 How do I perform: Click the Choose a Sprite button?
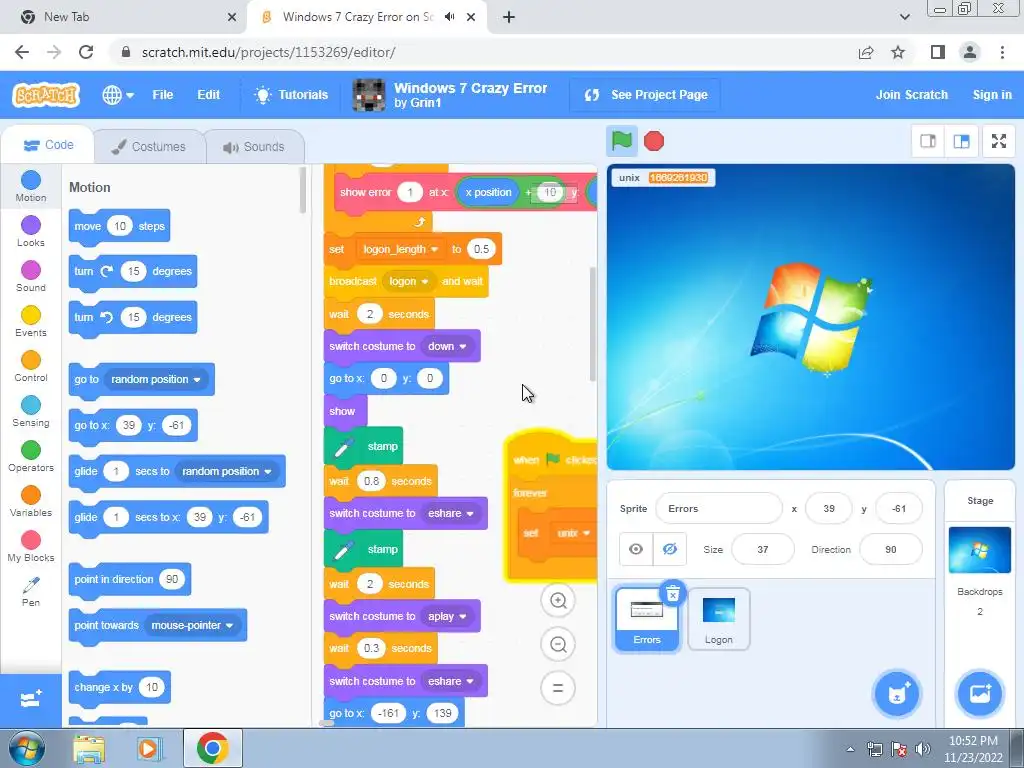tap(897, 694)
